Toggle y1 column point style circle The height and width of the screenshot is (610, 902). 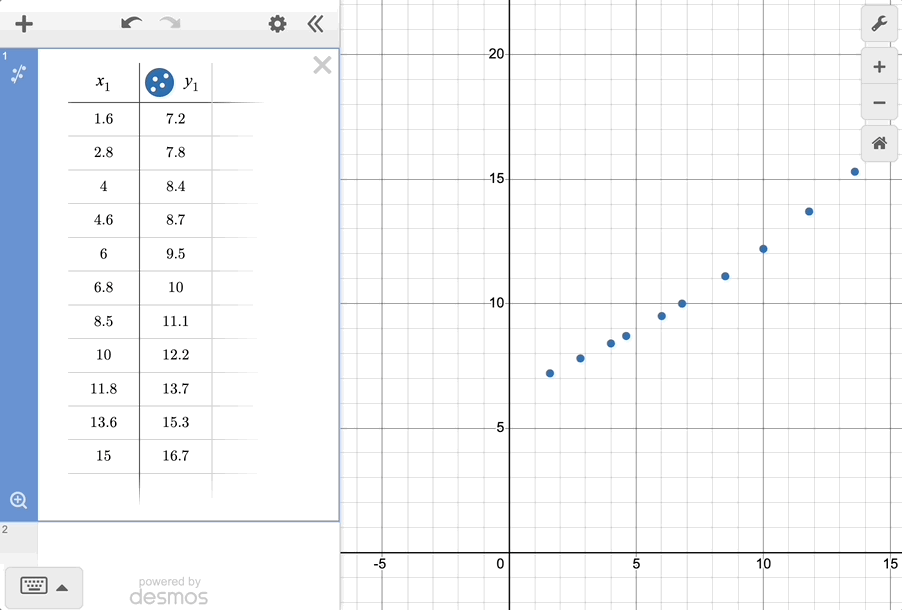coord(158,83)
